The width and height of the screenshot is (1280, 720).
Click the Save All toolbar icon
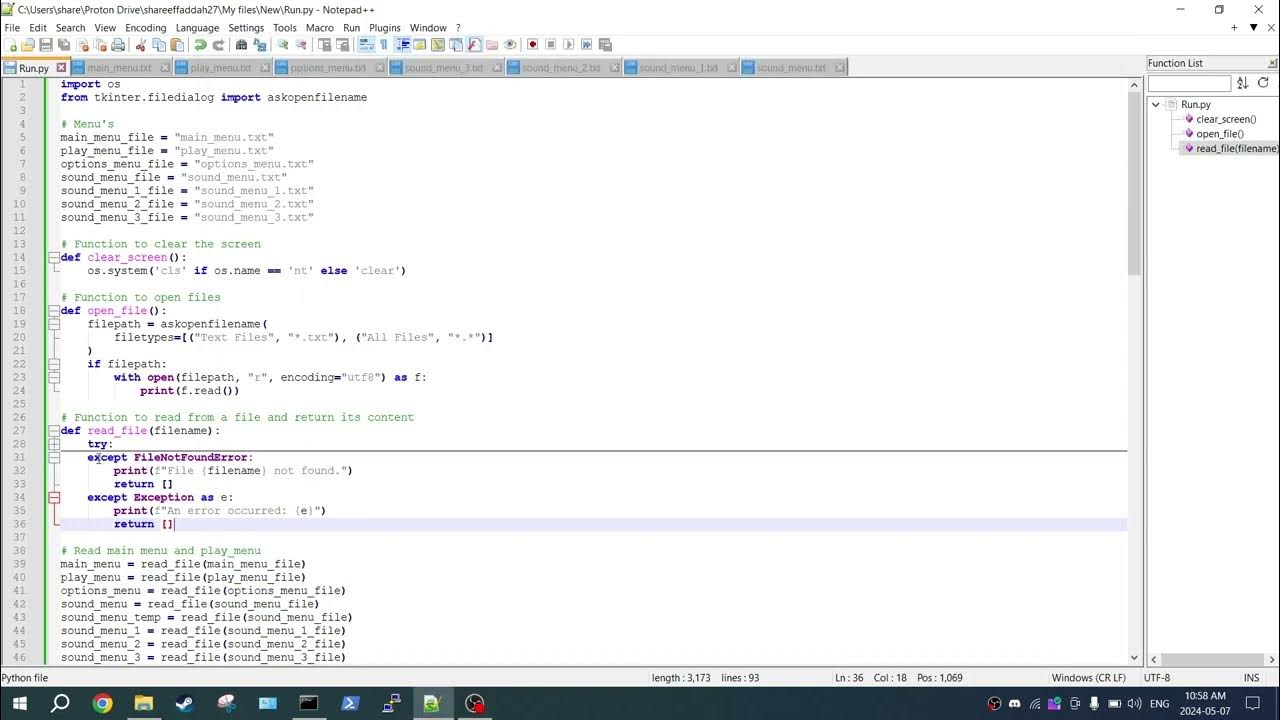(x=64, y=44)
